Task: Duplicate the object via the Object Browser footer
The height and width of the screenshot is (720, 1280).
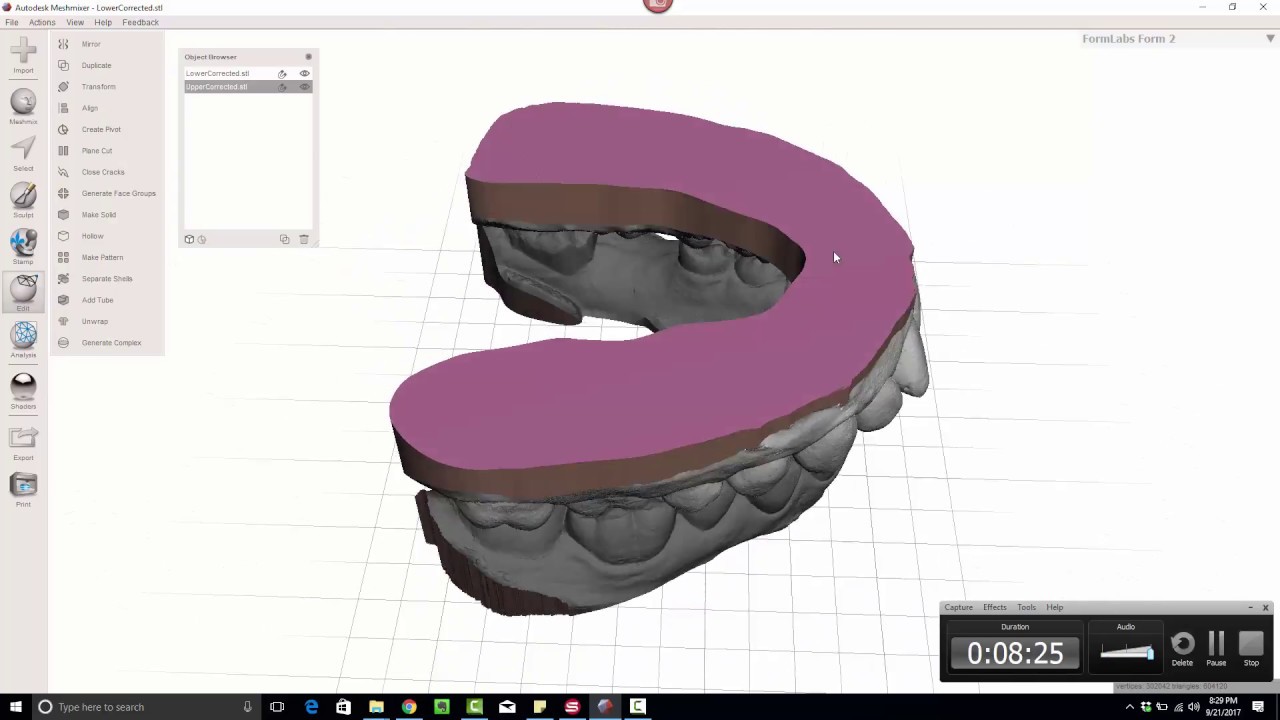Action: click(285, 239)
